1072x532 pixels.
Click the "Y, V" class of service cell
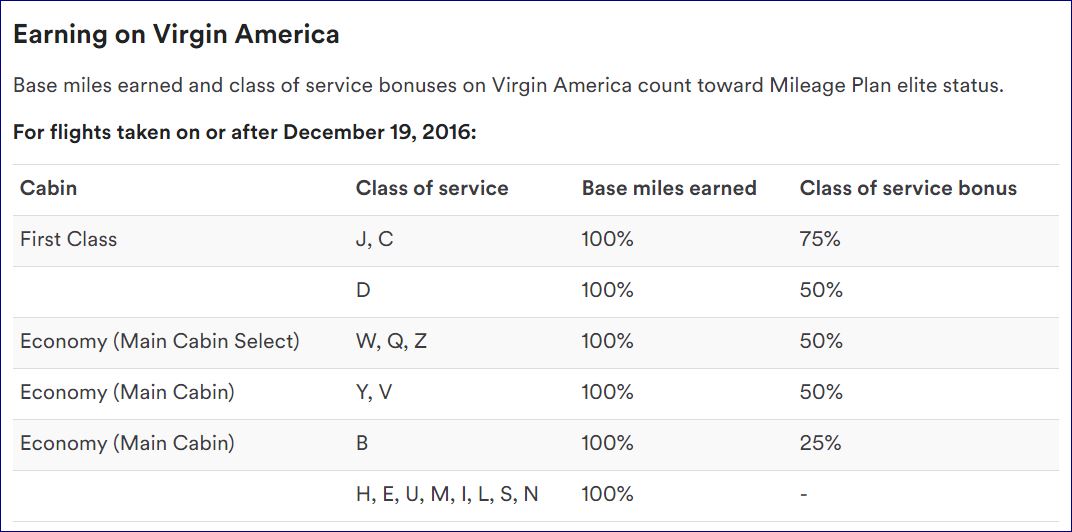tap(373, 392)
